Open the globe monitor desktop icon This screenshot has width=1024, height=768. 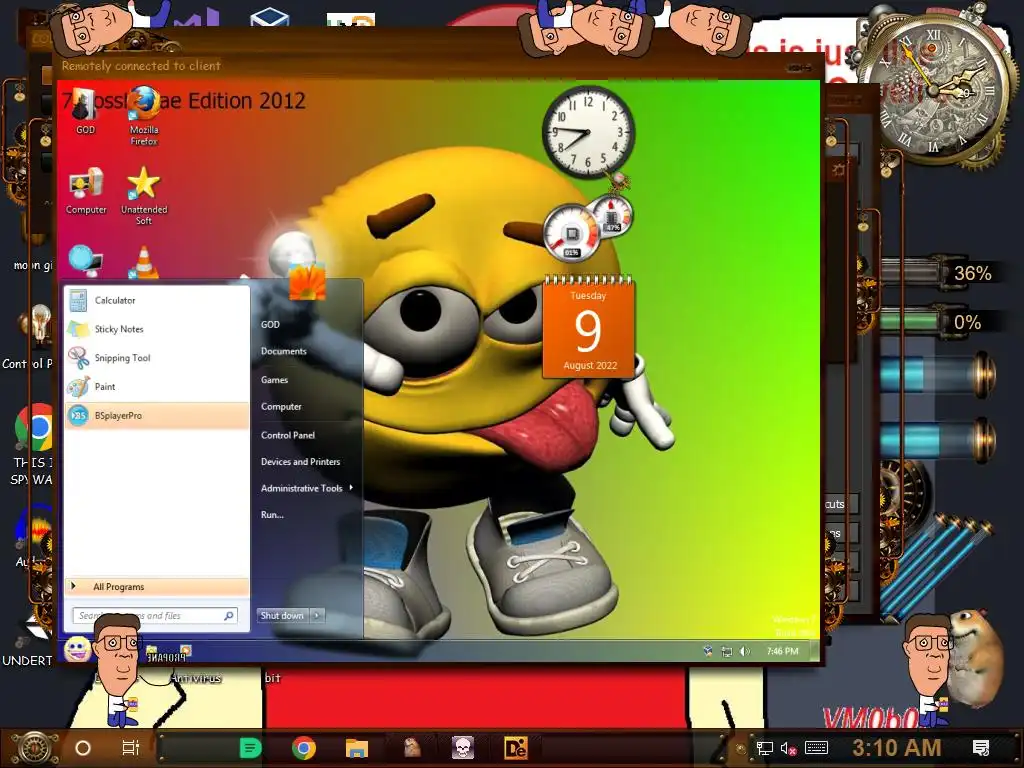point(86,261)
